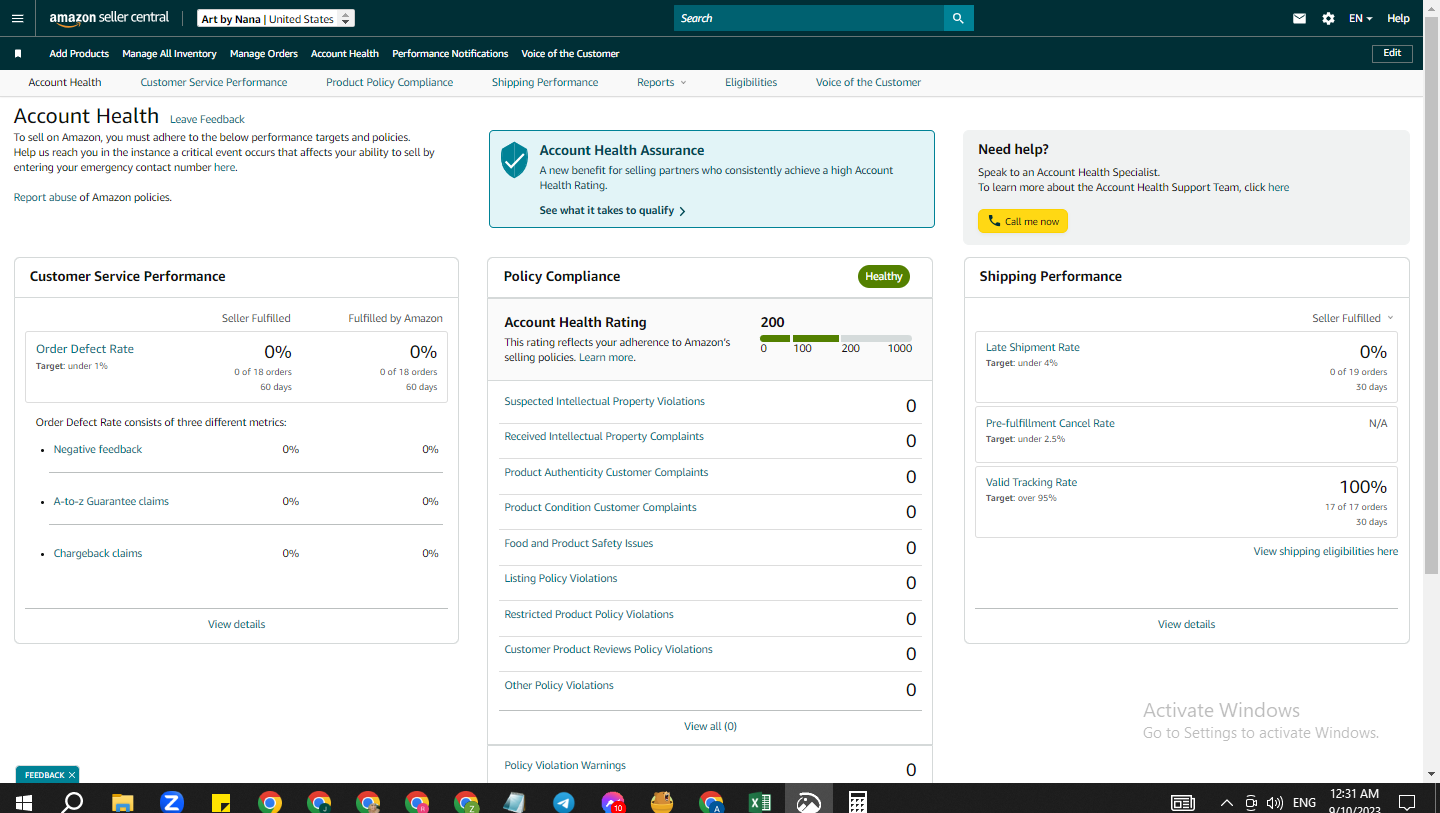1440x813 pixels.
Task: Open Telegram from the taskbar
Action: 563,802
